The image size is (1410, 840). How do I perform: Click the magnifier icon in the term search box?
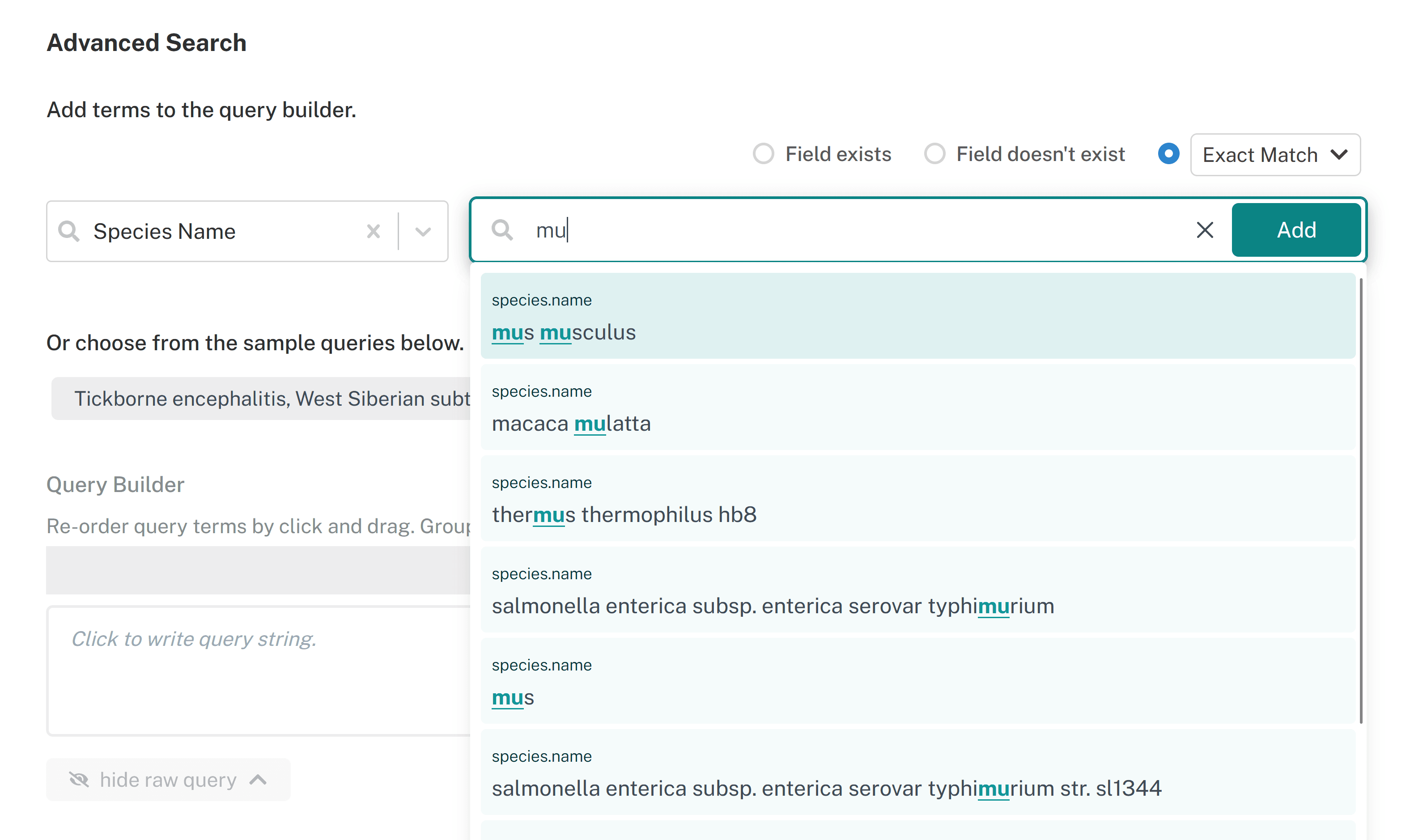pyautogui.click(x=502, y=230)
